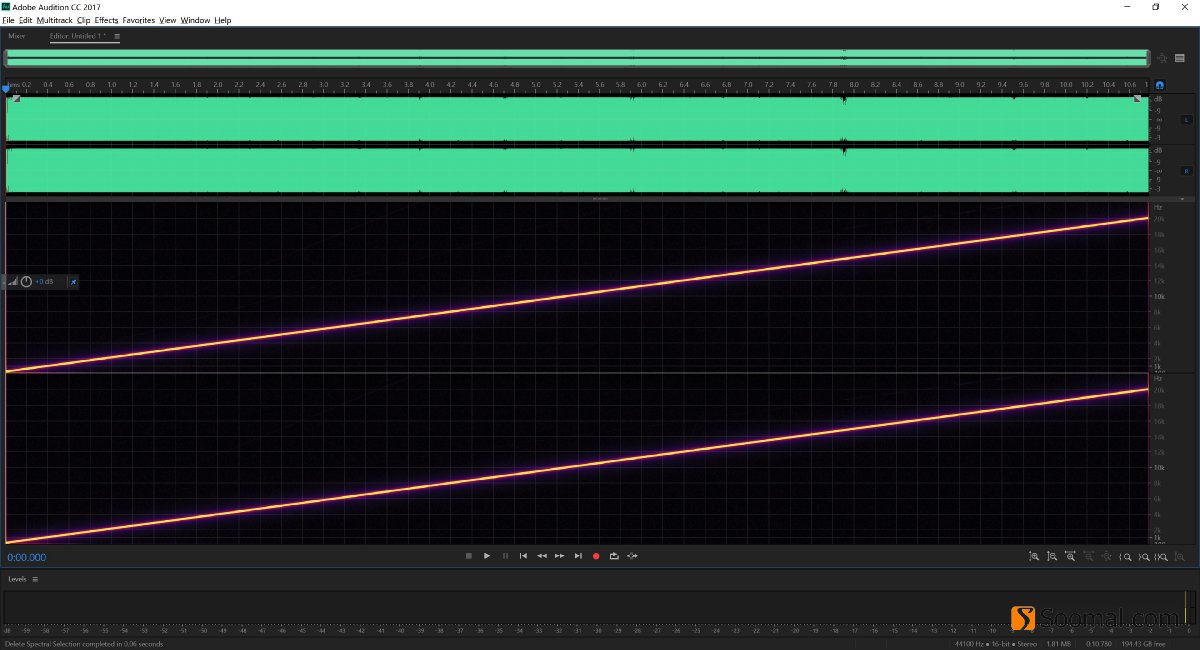Image resolution: width=1200 pixels, height=650 pixels.
Task: Open the Editor panel menu
Action: click(116, 36)
